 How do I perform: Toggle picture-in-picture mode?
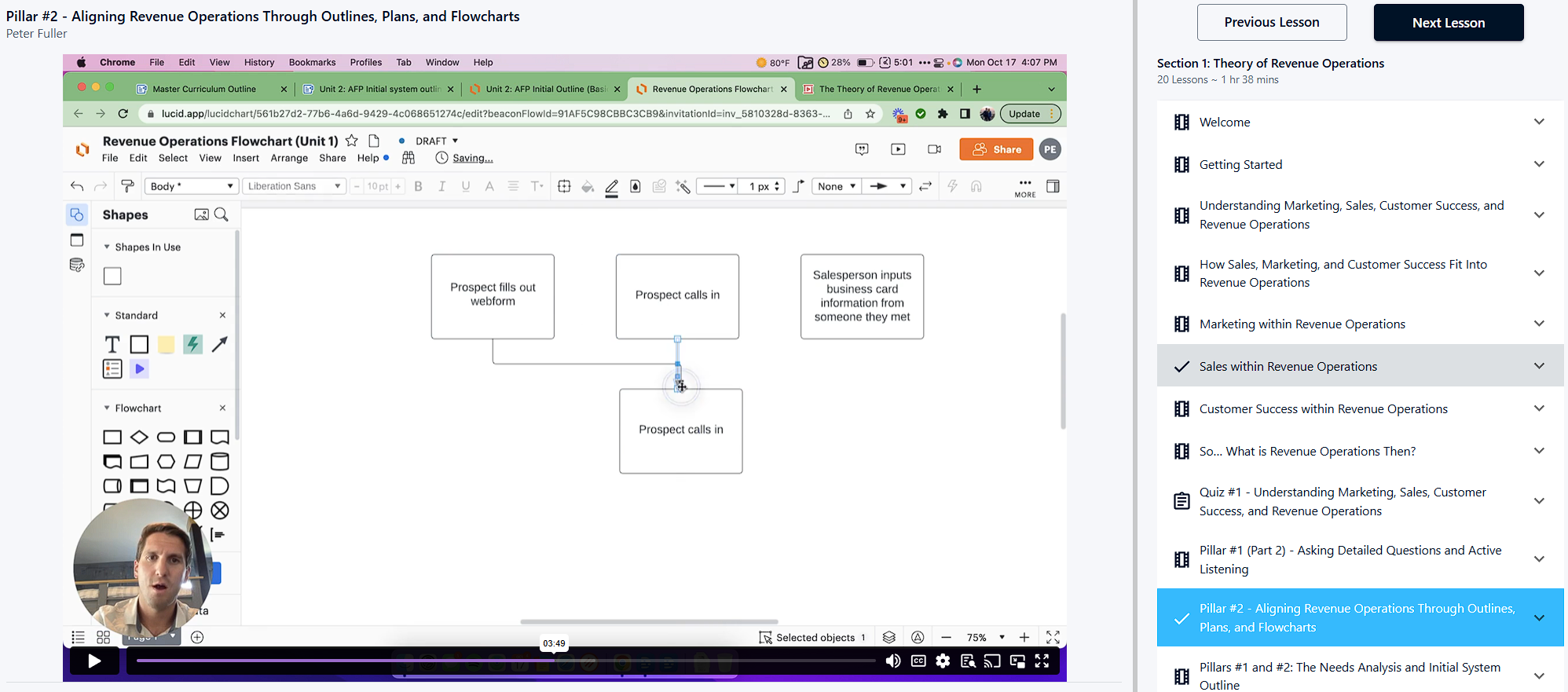[1017, 661]
